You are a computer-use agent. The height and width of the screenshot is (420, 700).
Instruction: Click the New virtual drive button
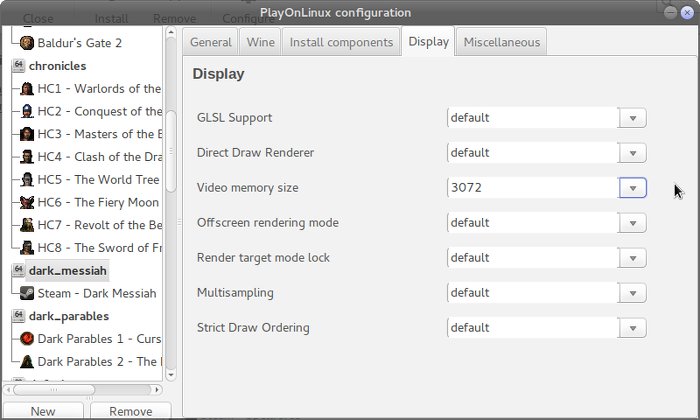pyautogui.click(x=43, y=411)
